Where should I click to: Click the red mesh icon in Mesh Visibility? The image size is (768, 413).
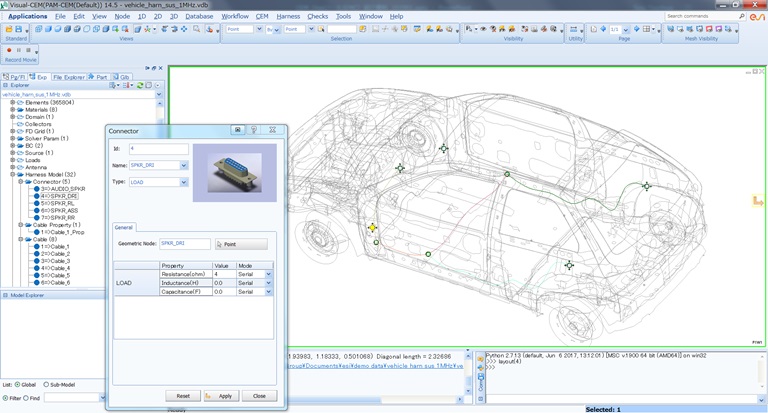tap(709, 29)
